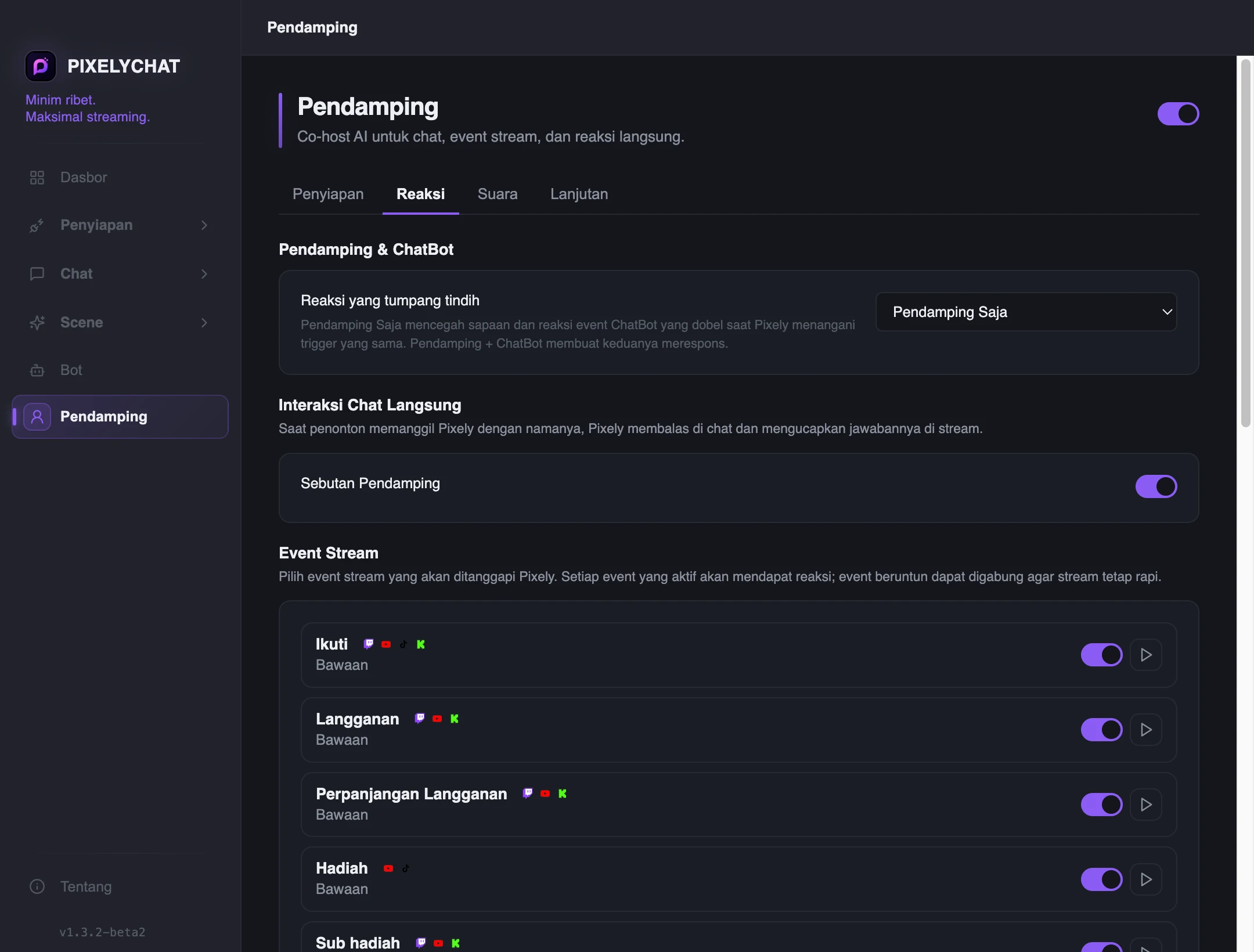Open Tentang via its info icon

(x=37, y=887)
